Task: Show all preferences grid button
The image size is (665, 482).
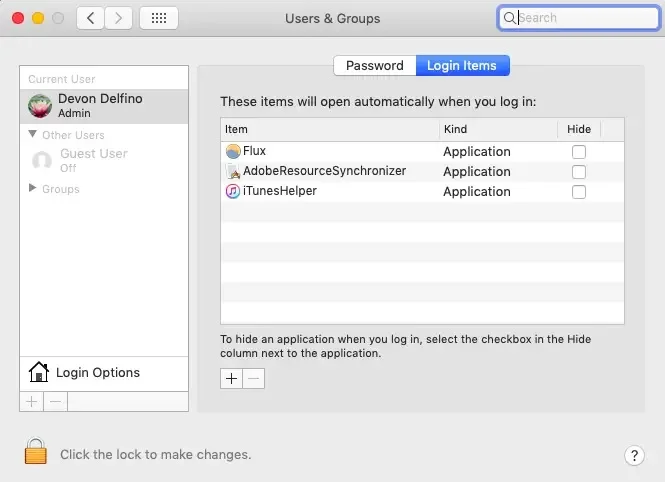Action: click(x=158, y=18)
